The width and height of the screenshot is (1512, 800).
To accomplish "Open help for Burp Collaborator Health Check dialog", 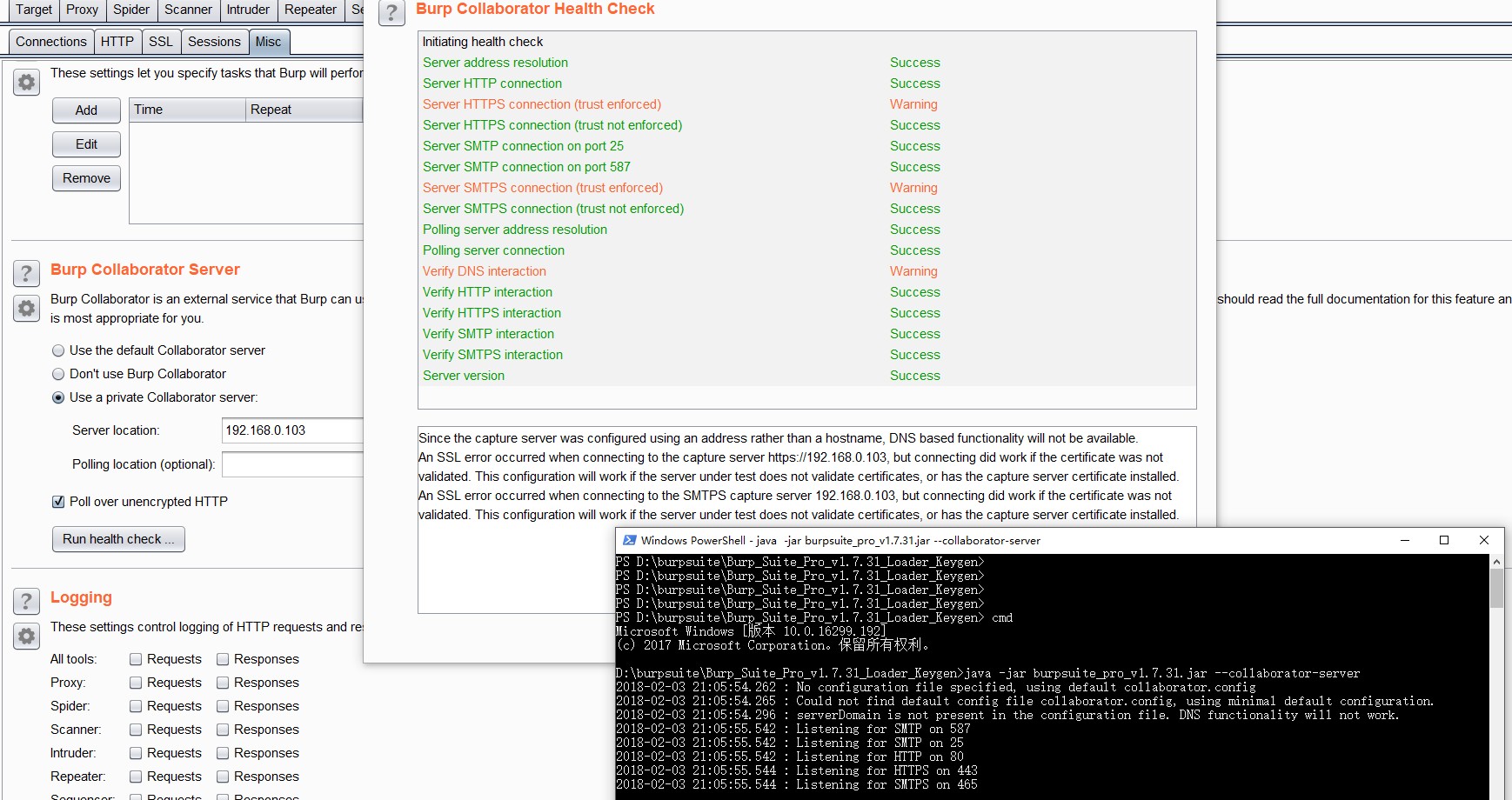I will point(391,13).
